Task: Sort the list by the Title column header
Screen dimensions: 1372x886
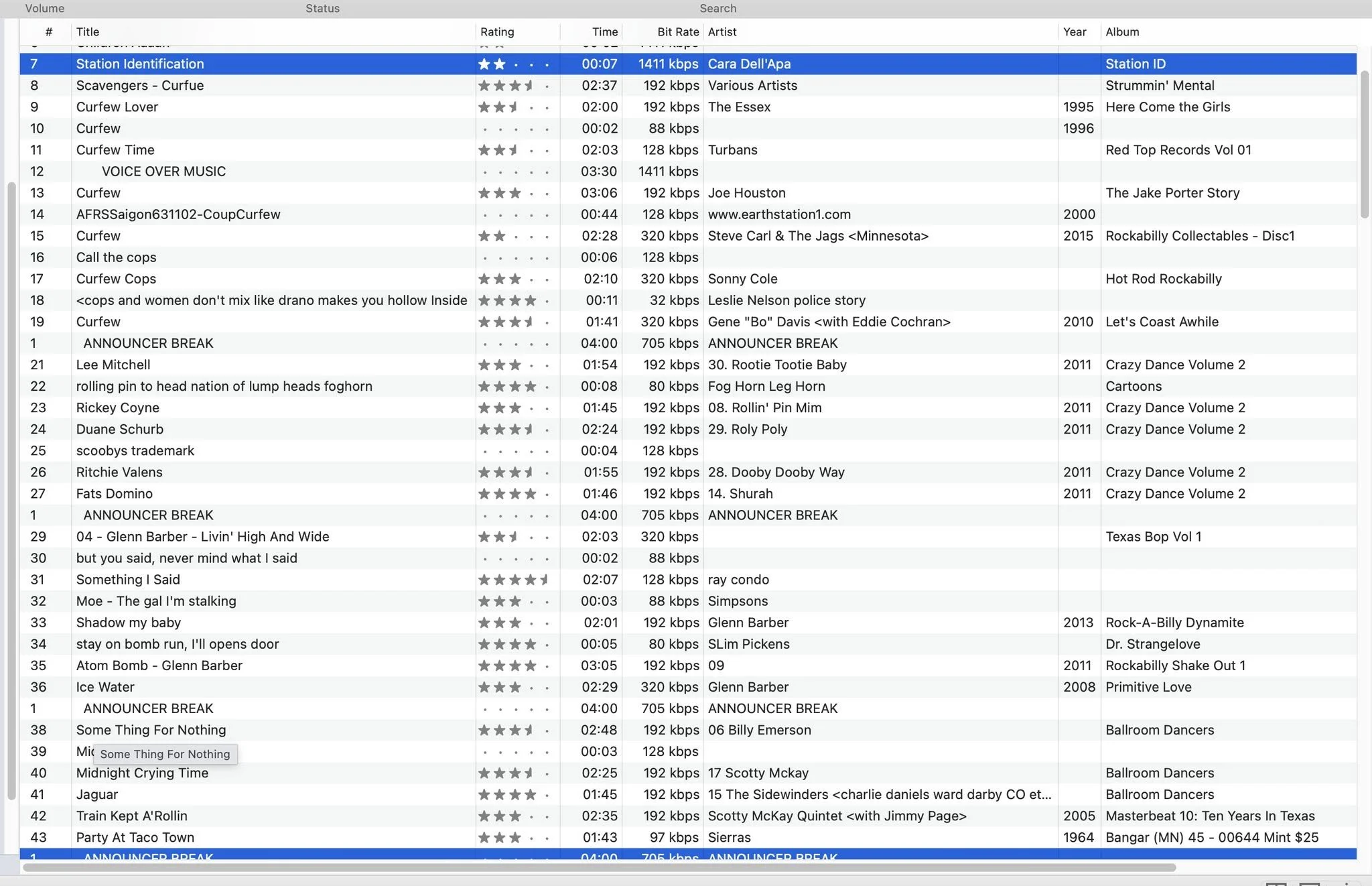Action: click(88, 31)
